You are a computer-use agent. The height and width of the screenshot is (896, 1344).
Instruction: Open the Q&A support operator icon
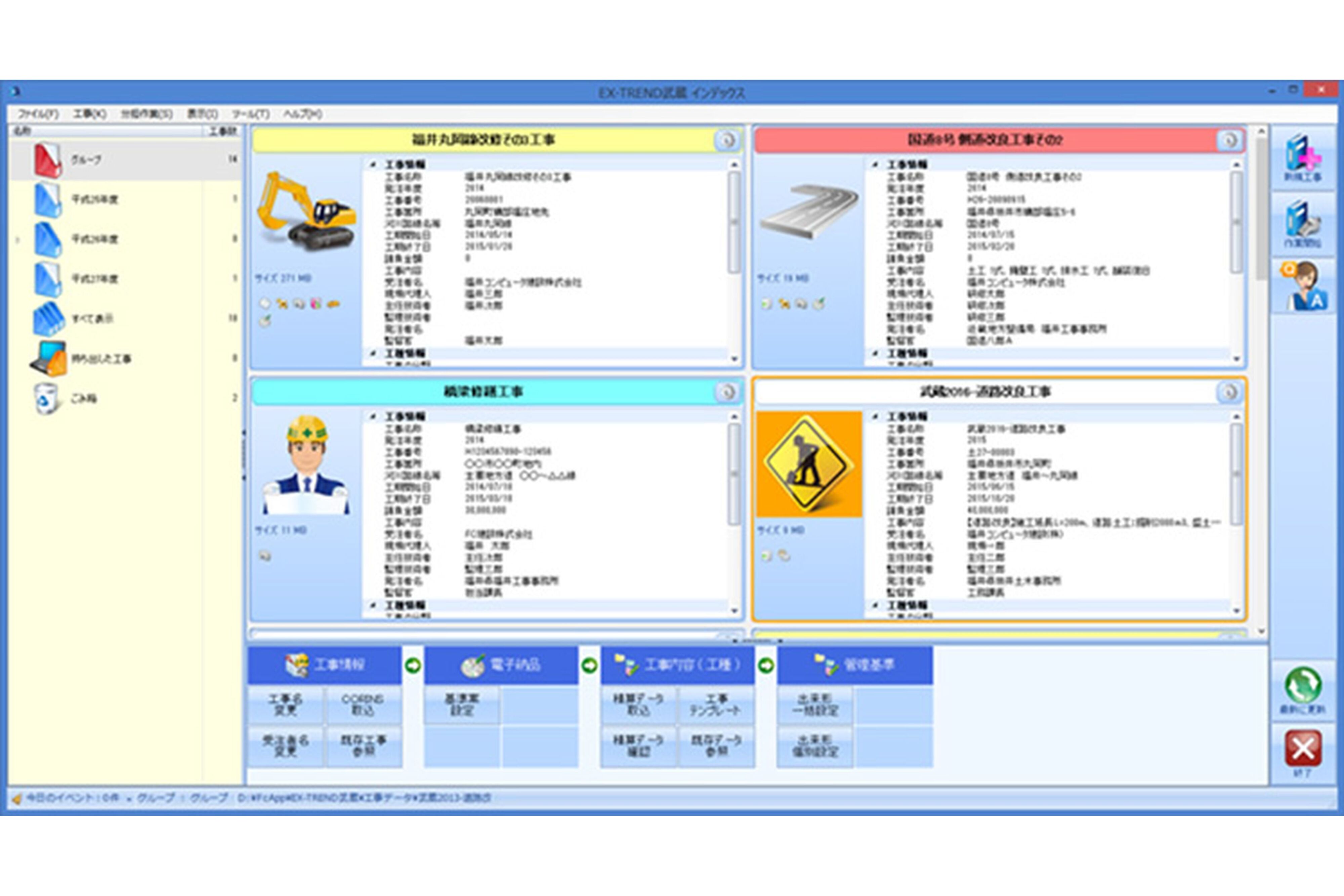click(x=1303, y=286)
